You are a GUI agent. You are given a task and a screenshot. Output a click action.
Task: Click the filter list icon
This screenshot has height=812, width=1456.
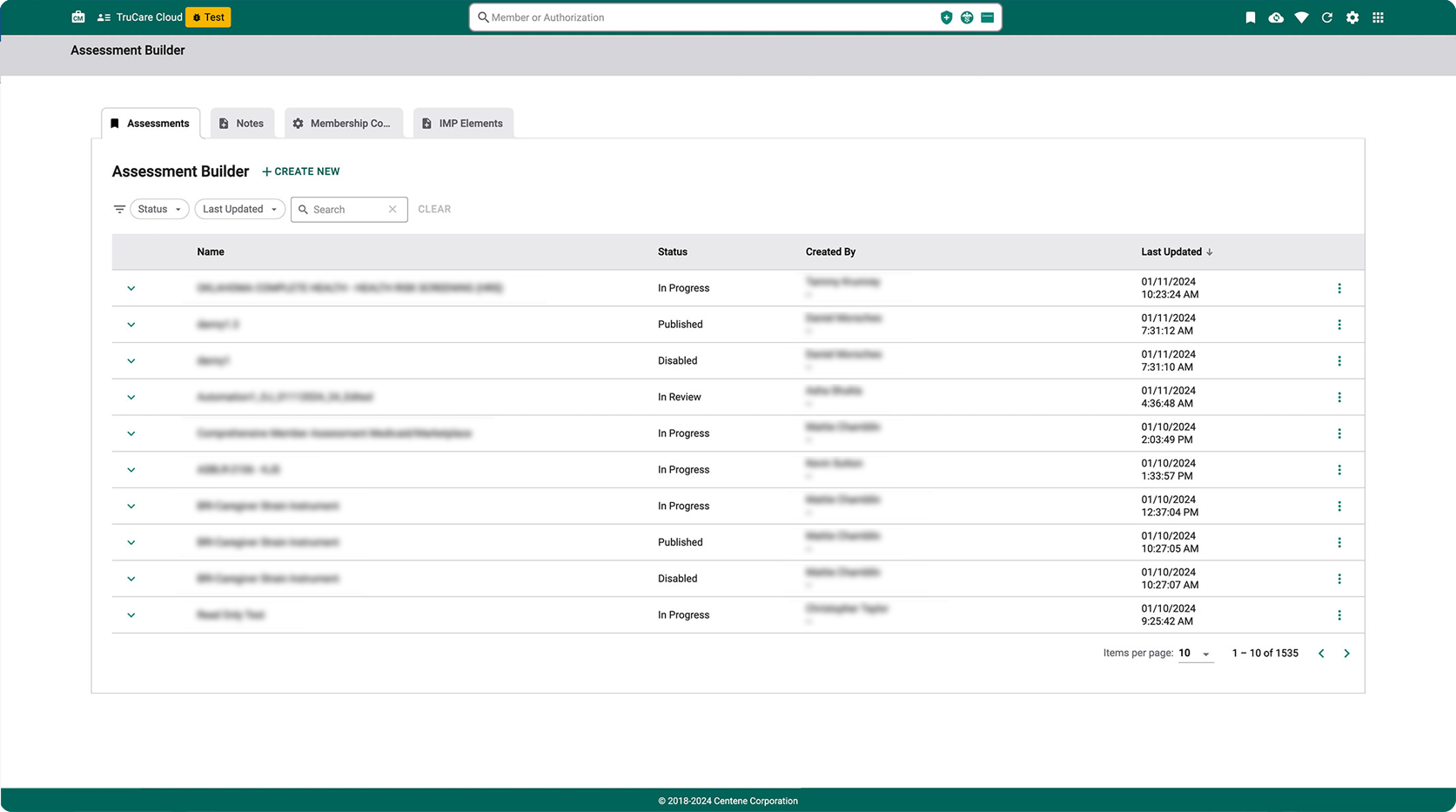click(x=119, y=209)
